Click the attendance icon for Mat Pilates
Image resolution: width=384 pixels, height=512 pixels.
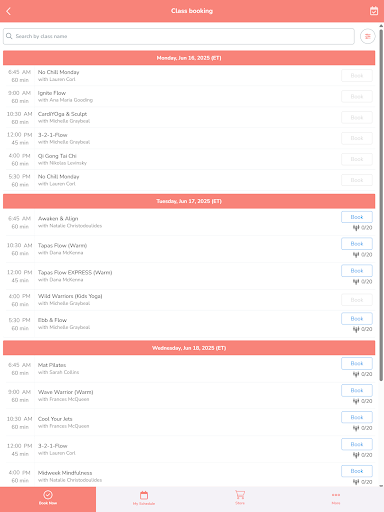coord(356,374)
